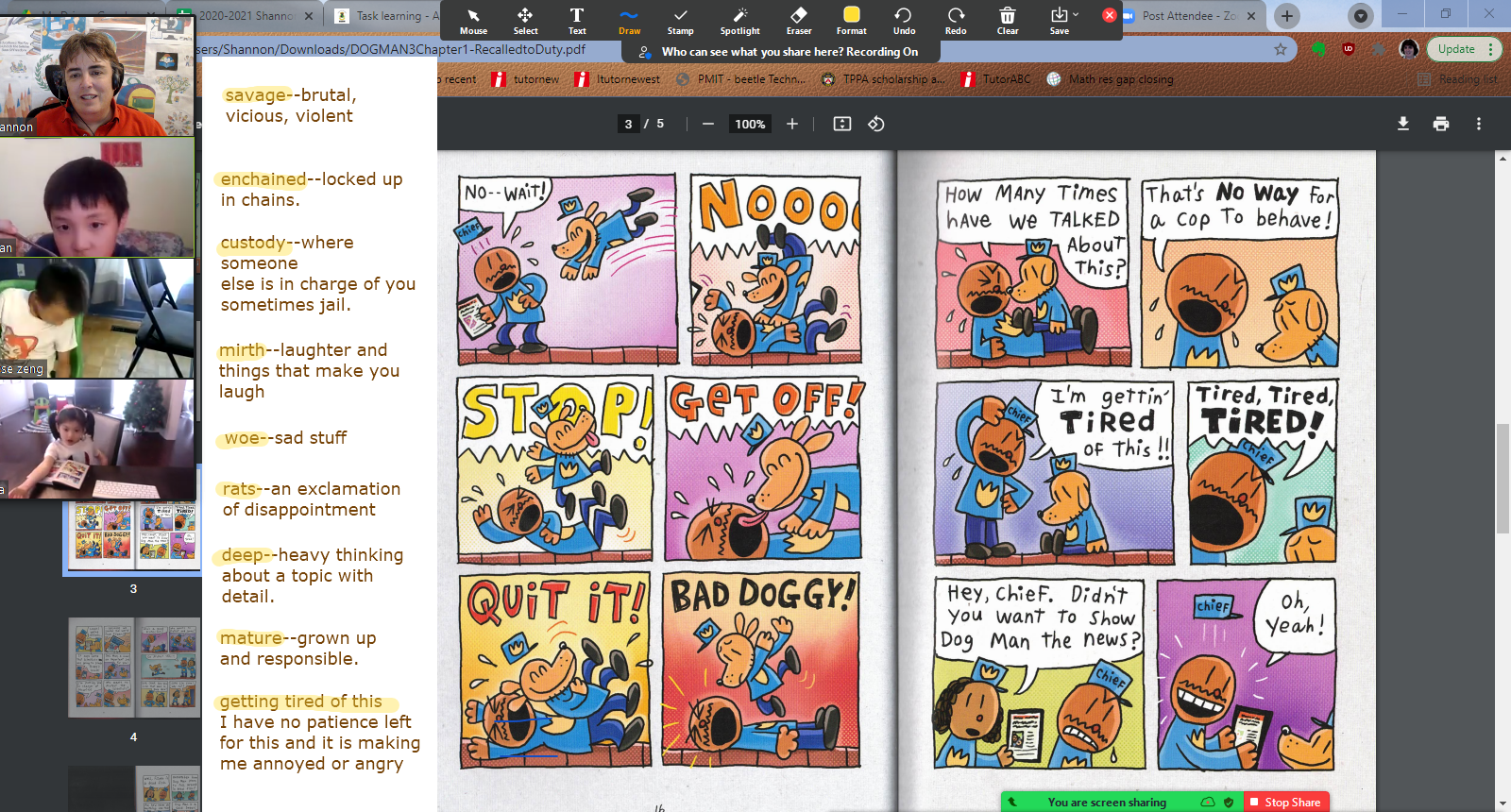Open the PDF viewer more actions menu

tap(1479, 124)
